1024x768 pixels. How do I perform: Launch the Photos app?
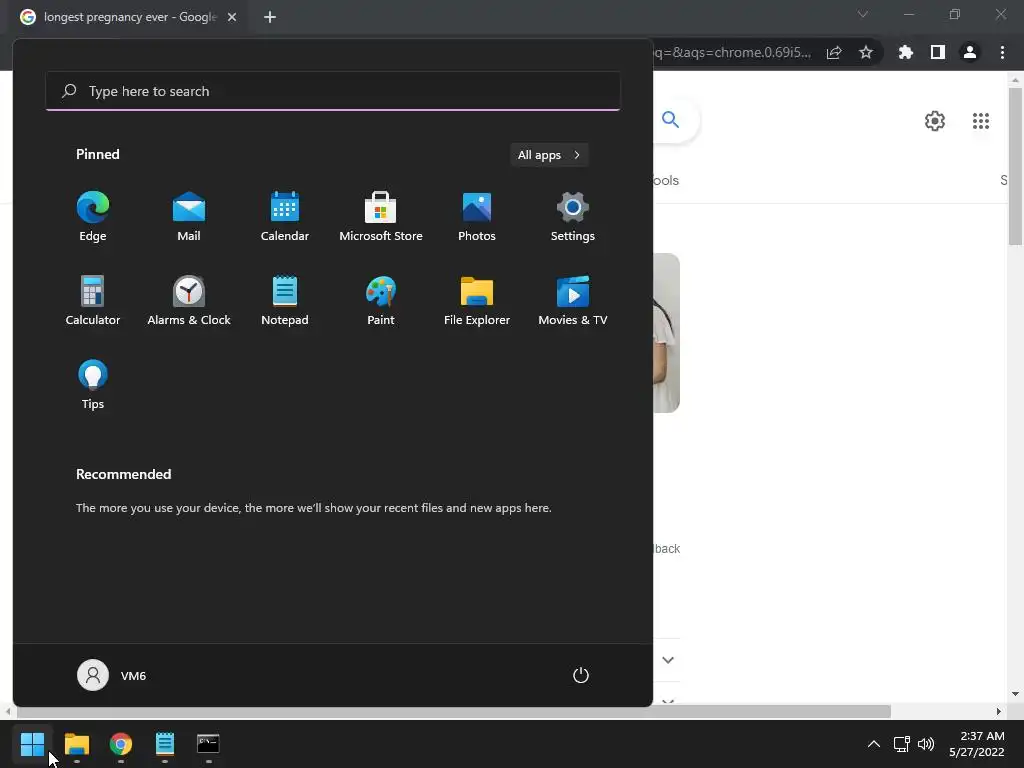click(477, 217)
